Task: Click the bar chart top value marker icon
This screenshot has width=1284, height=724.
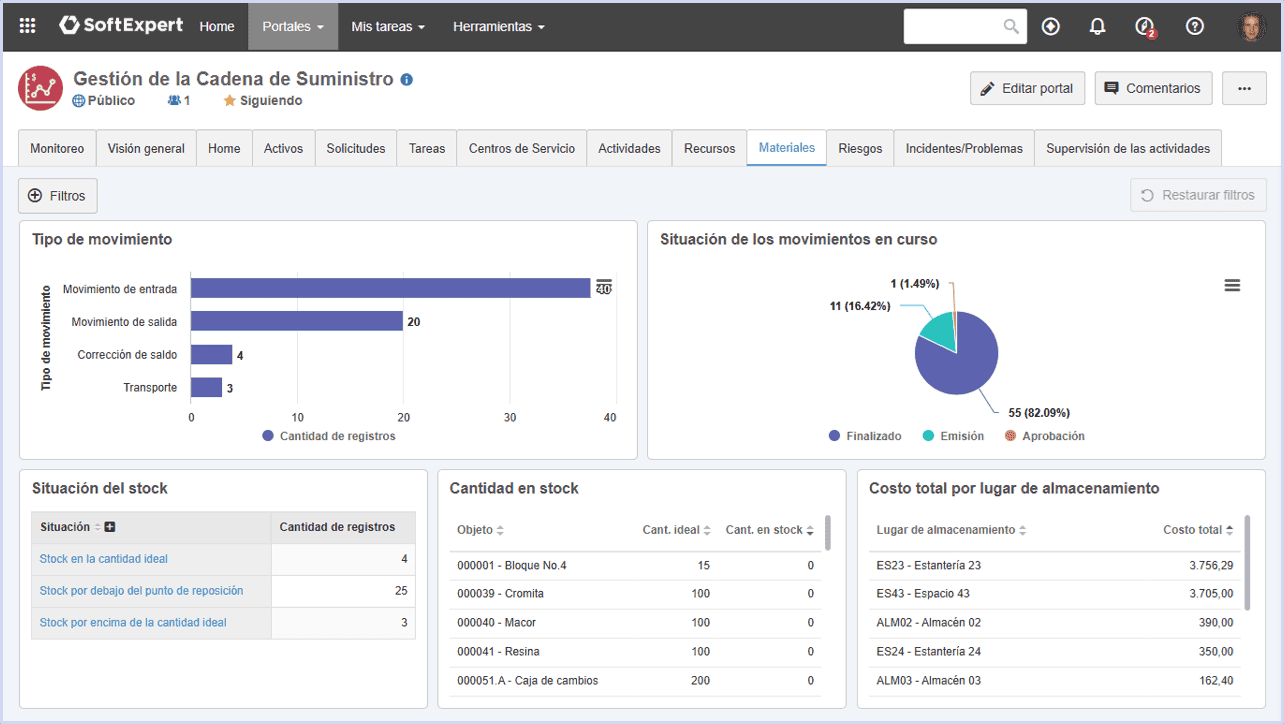Action: (604, 287)
